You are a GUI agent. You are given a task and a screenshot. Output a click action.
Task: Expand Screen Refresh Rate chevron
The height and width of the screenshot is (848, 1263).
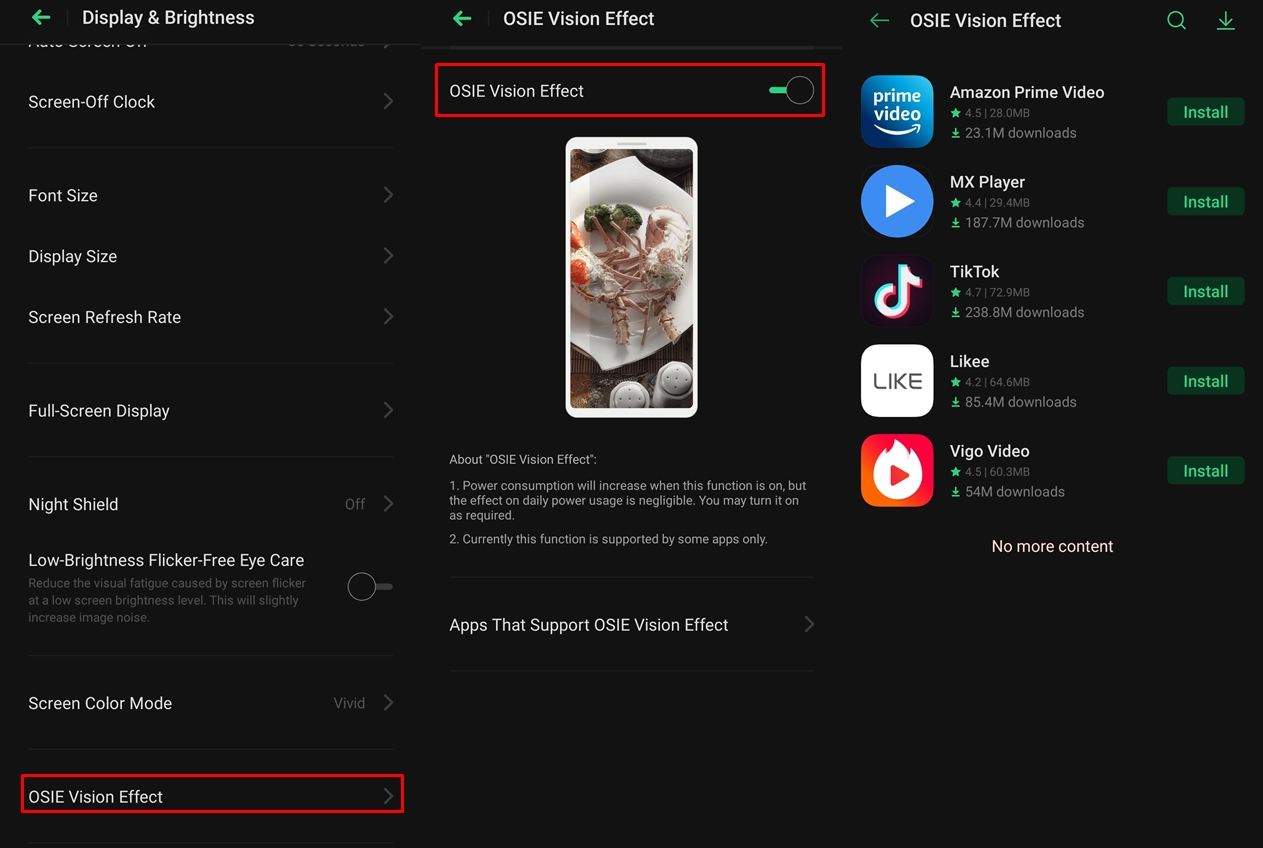pyautogui.click(x=388, y=317)
